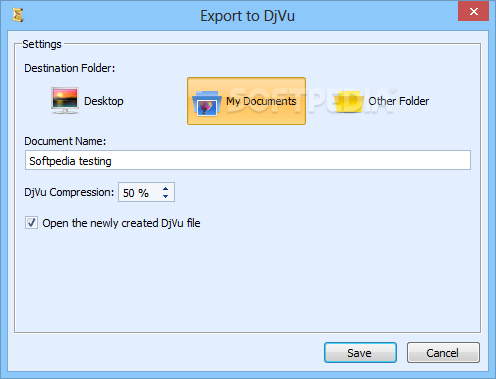Image resolution: width=496 pixels, height=379 pixels.
Task: Click inside the 50 % compression value field
Action: [x=140, y=192]
